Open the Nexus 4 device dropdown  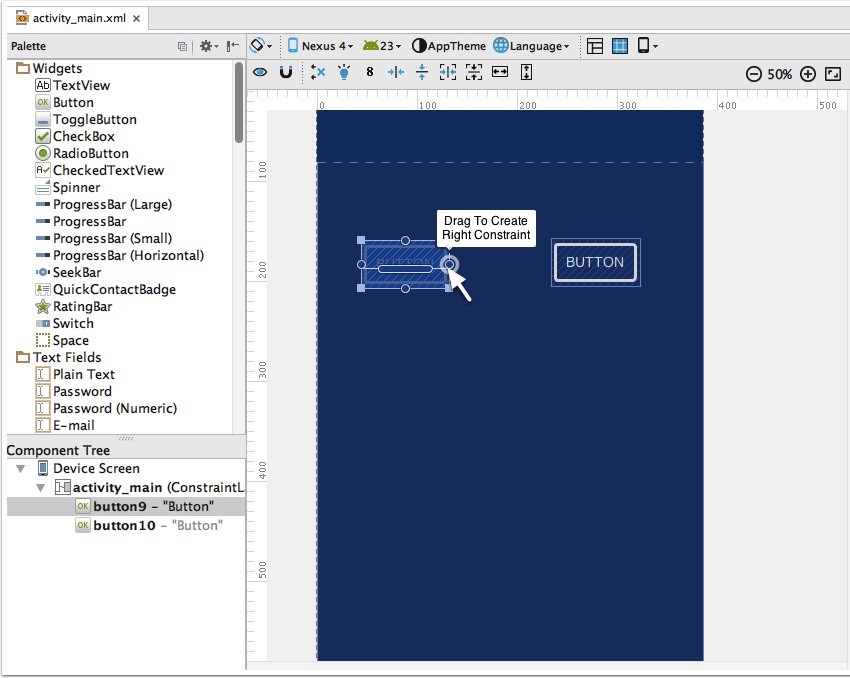click(x=320, y=46)
